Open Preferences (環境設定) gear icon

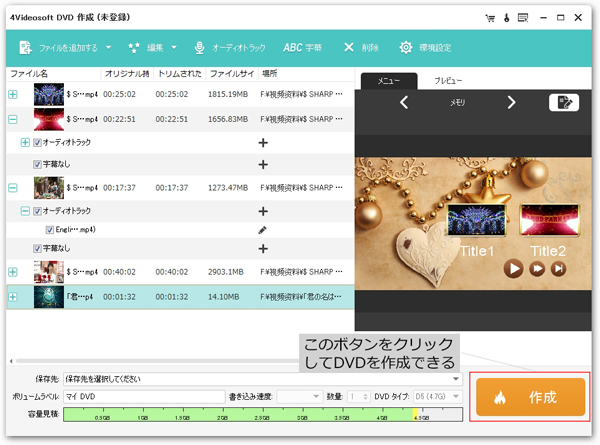click(x=406, y=47)
